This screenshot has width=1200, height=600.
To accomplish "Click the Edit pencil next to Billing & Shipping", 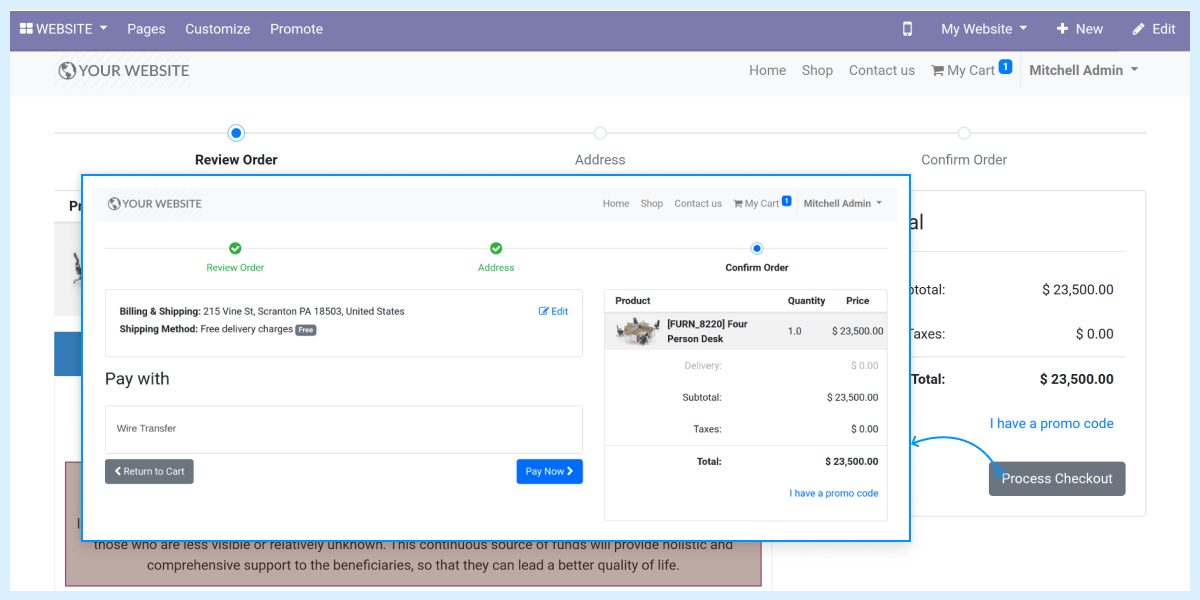I will click(553, 311).
